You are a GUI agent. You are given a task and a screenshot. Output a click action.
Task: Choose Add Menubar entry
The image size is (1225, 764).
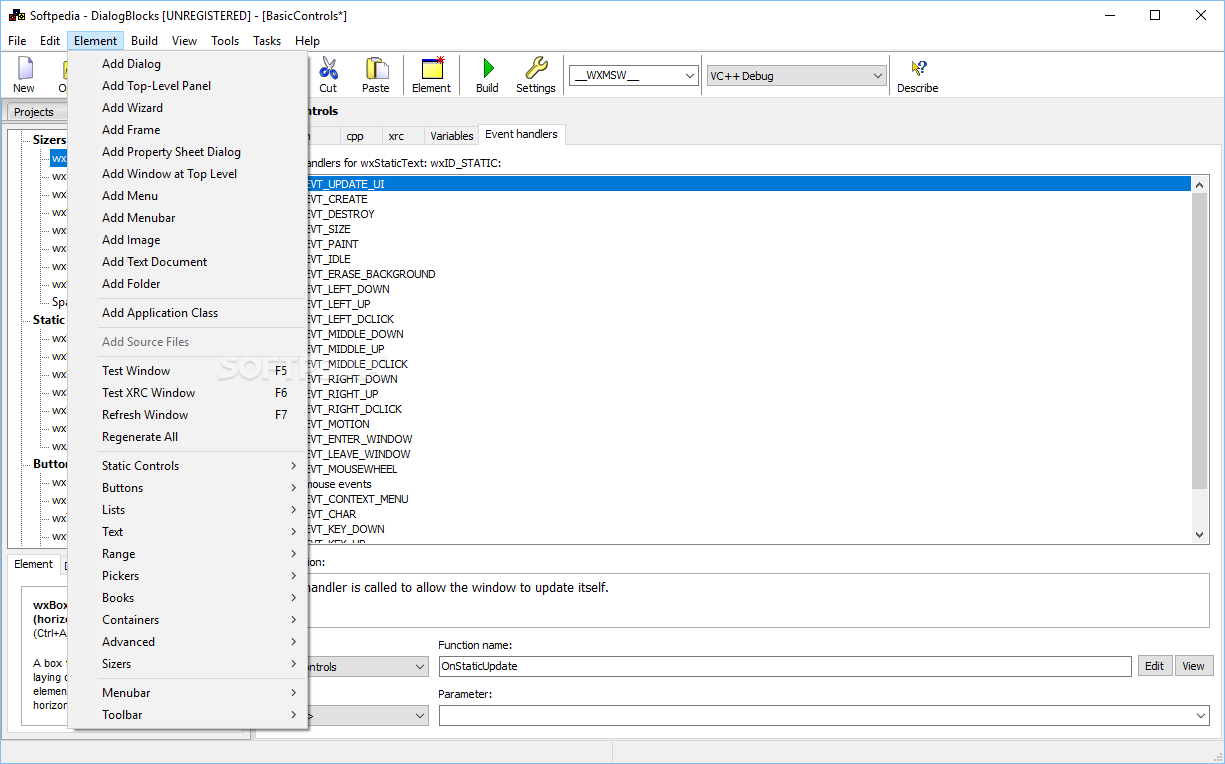click(x=188, y=218)
